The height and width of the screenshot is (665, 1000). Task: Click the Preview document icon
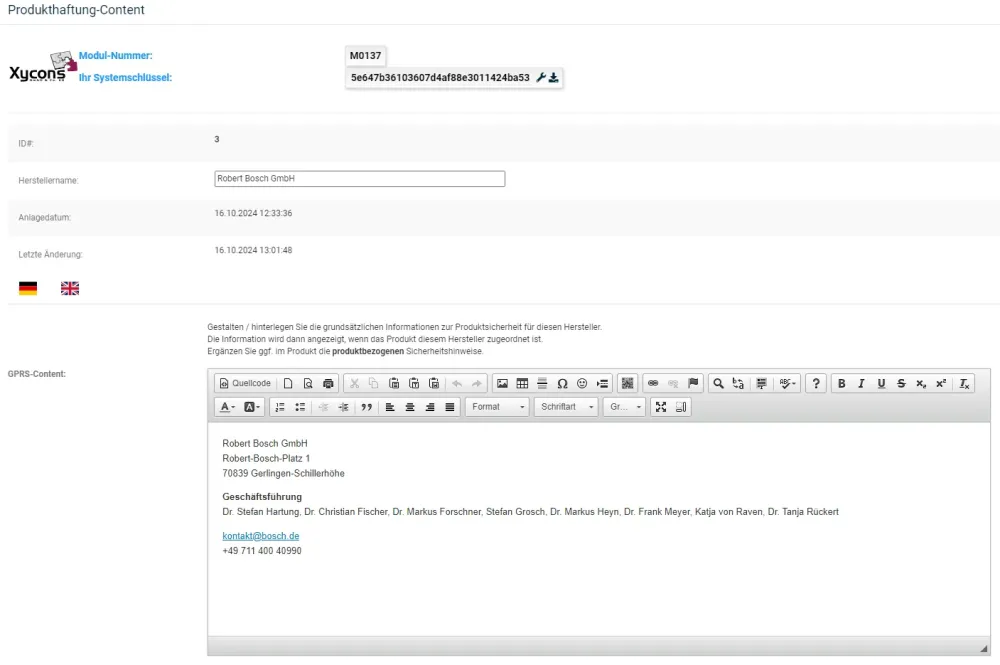click(x=308, y=383)
